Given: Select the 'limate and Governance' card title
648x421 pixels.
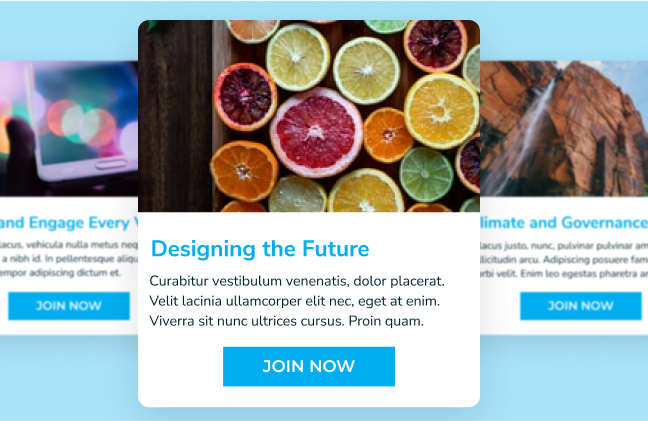Looking at the screenshot, I should 564,223.
